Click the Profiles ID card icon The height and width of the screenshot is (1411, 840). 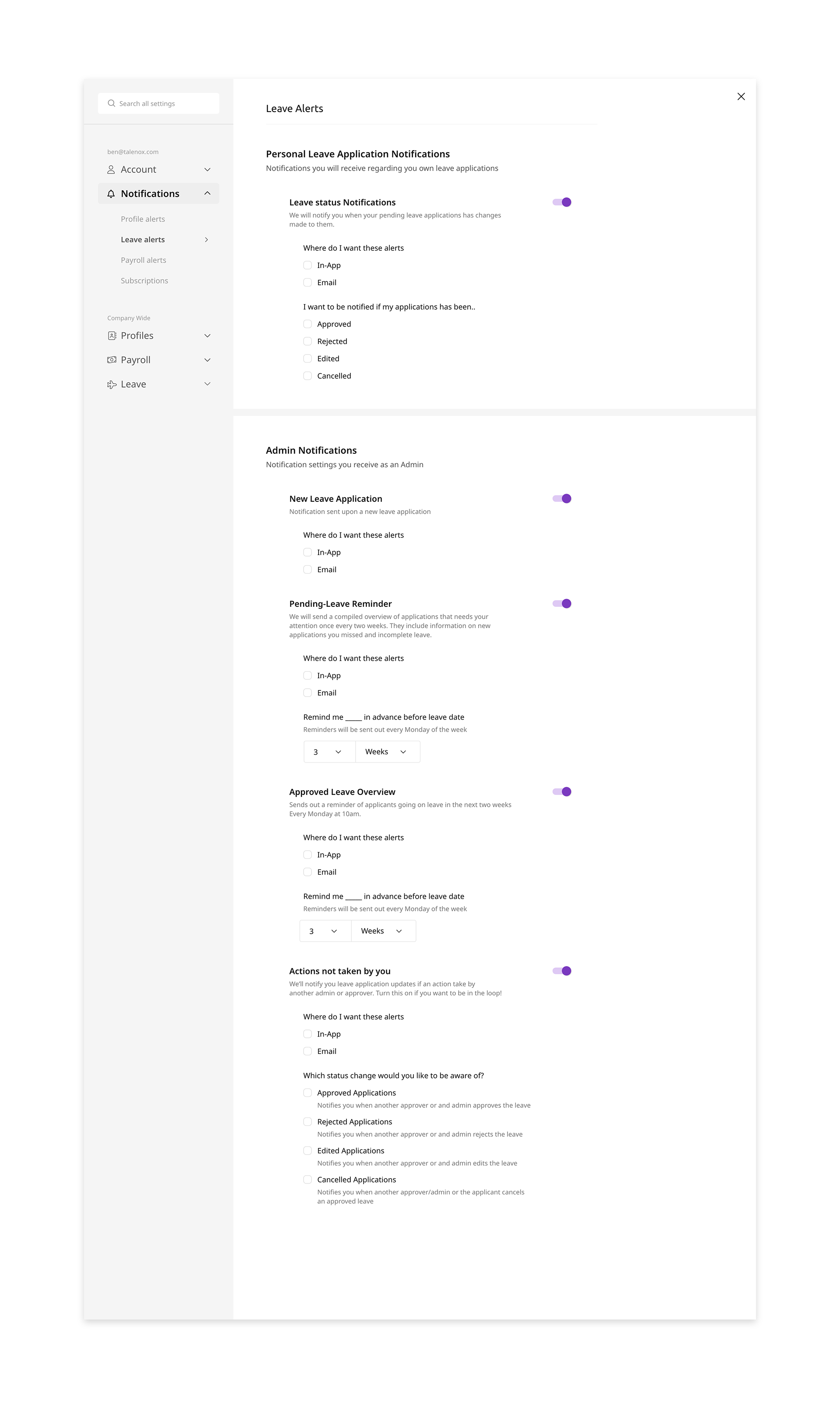click(x=112, y=336)
